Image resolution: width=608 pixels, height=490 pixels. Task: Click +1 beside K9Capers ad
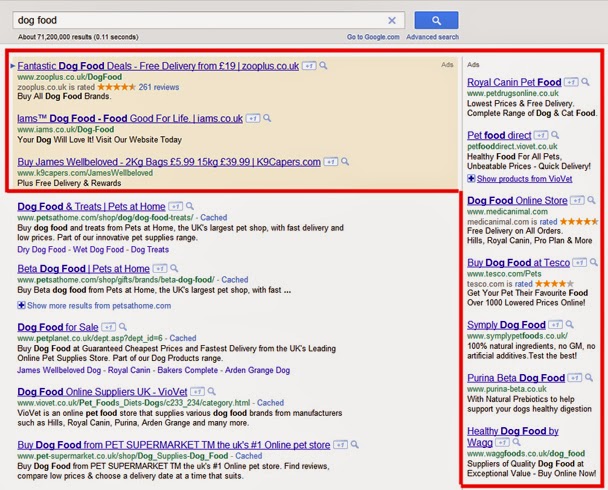point(330,162)
